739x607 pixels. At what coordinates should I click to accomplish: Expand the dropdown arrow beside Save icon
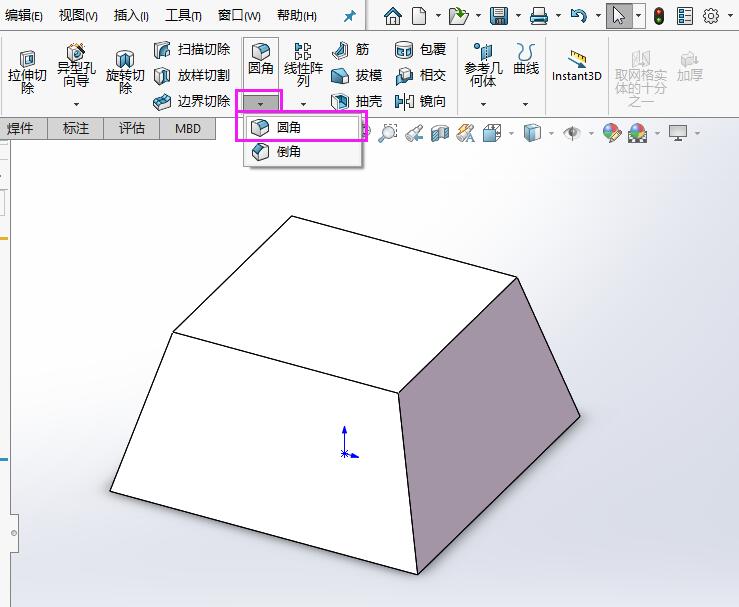[x=518, y=16]
